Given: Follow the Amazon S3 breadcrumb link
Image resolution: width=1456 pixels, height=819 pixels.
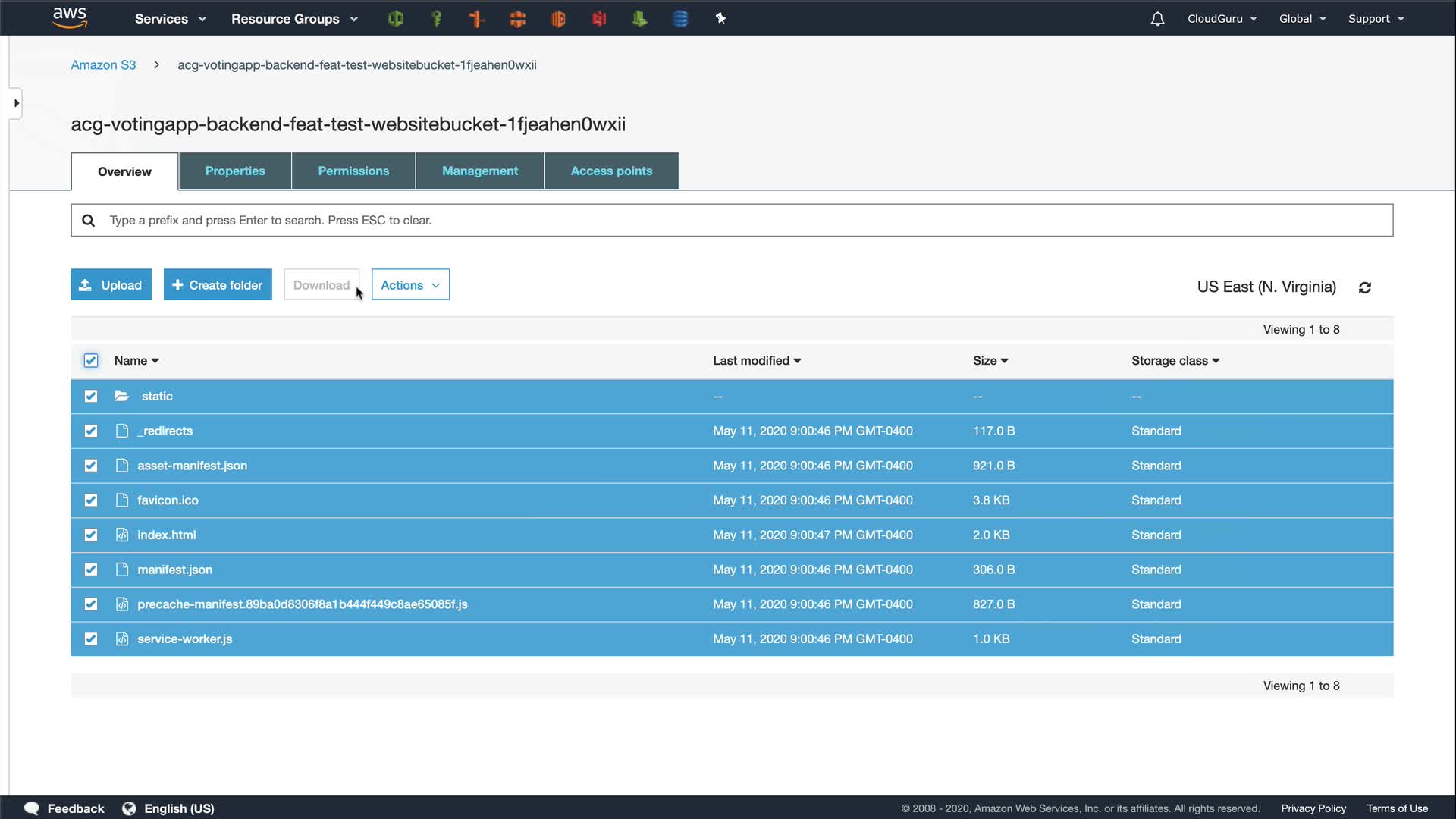Looking at the screenshot, I should 103,65.
